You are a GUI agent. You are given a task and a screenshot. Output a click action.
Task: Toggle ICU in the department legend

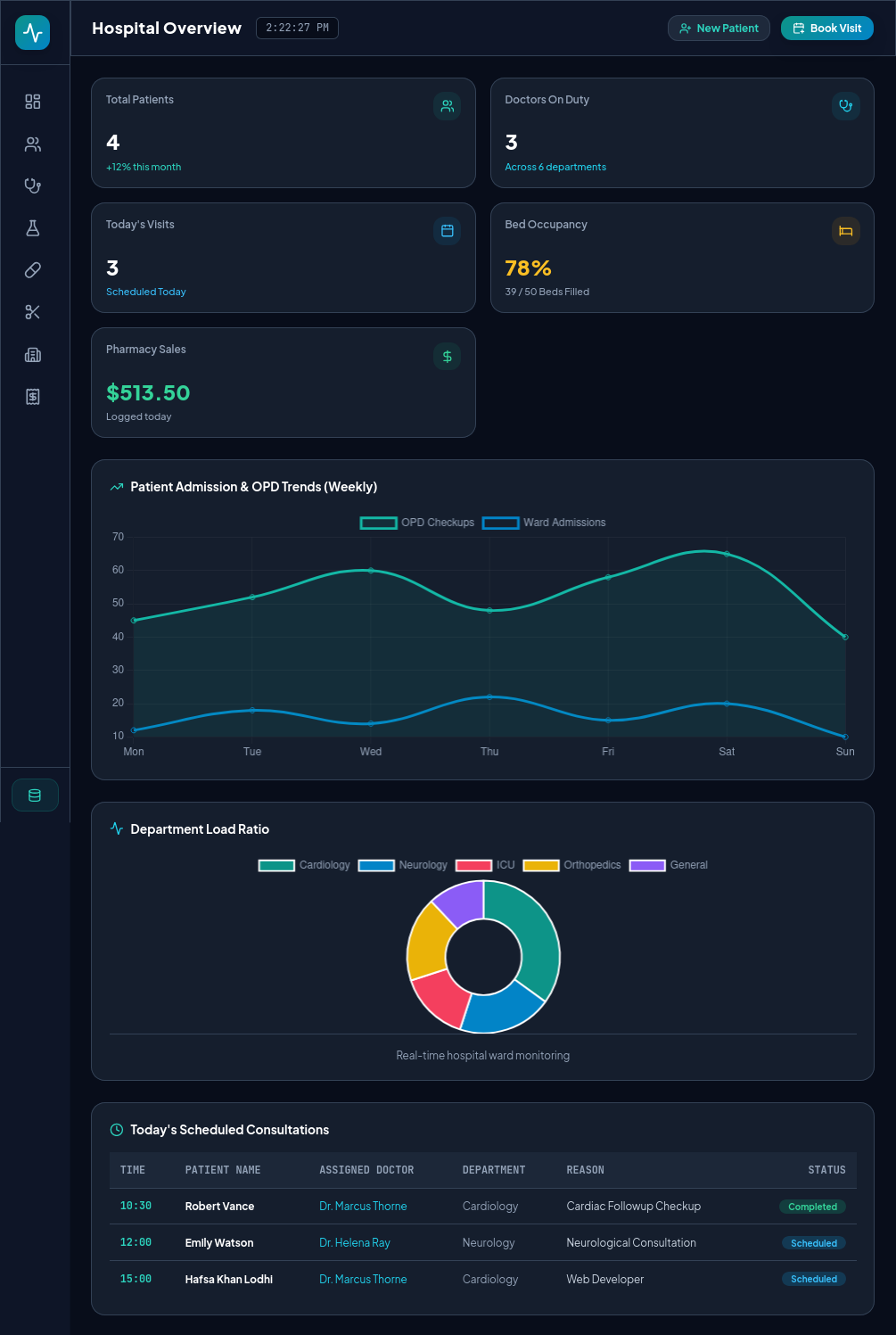point(485,865)
